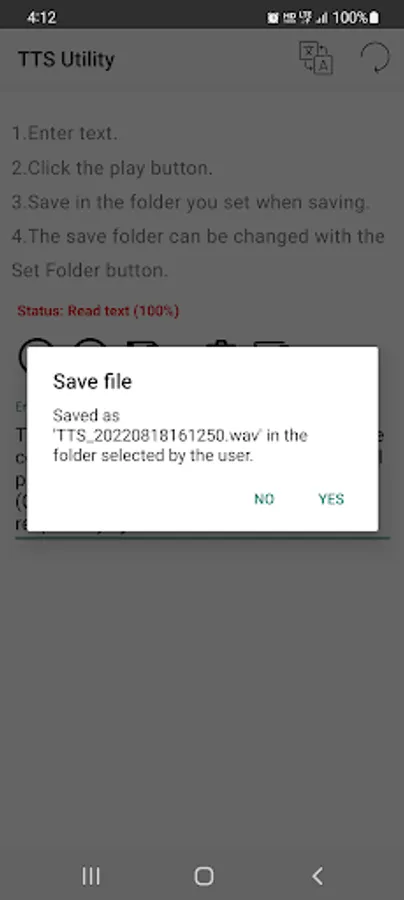Tap the Save file dialog title
This screenshot has height=900, width=404.
click(92, 382)
